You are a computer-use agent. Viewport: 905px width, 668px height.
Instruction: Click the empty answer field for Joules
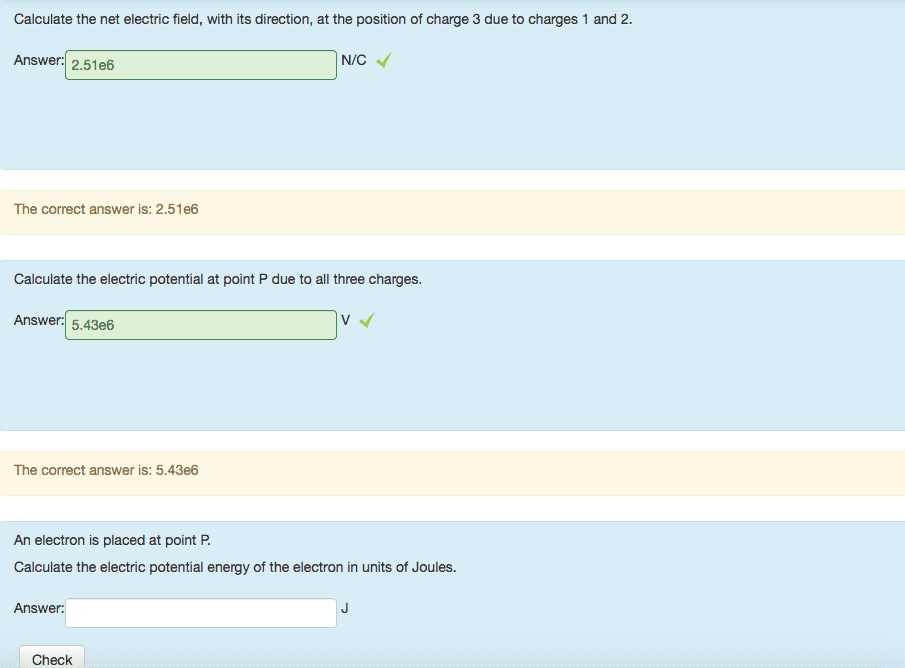[x=201, y=613]
